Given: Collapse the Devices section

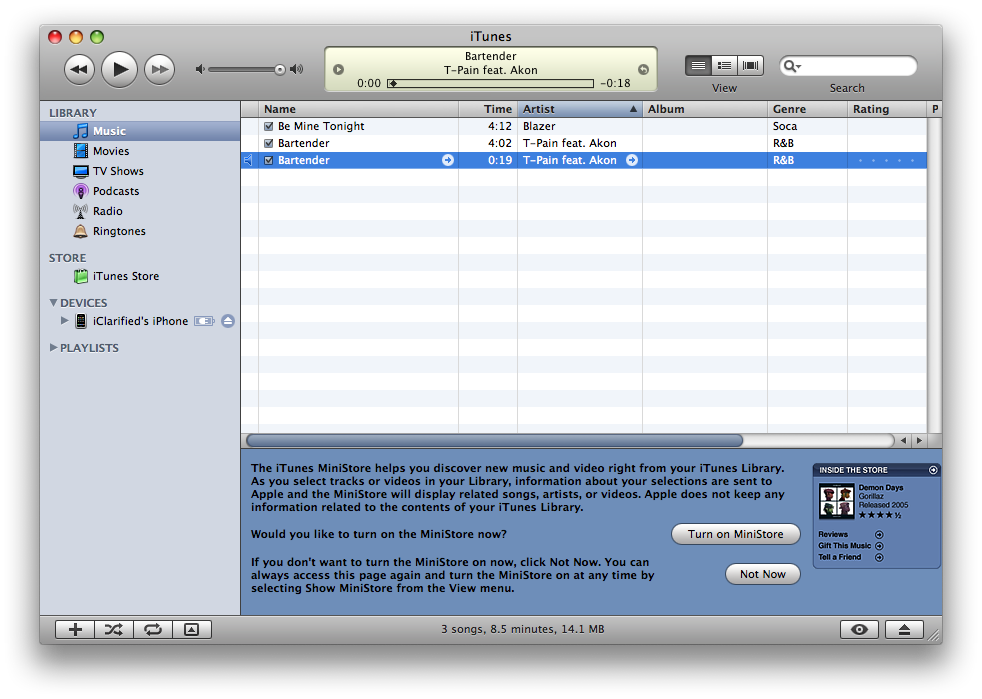Looking at the screenshot, I should point(53,303).
